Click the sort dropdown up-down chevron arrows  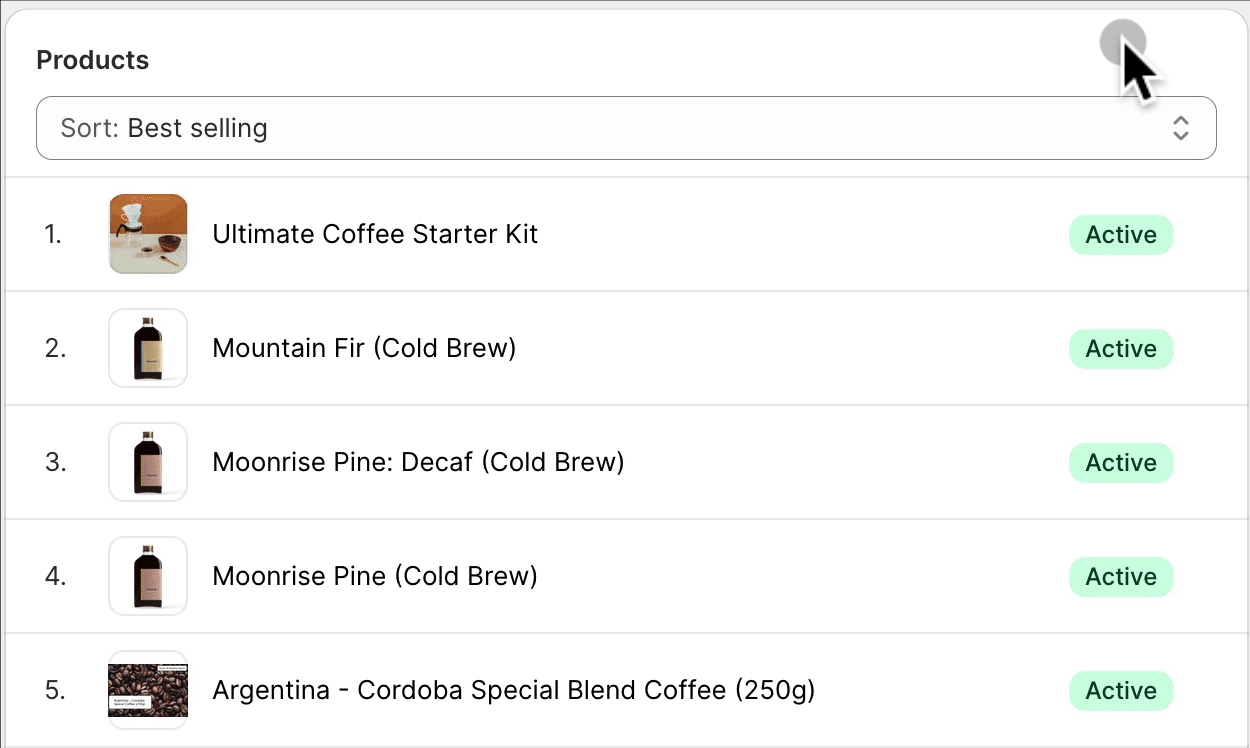(1180, 128)
